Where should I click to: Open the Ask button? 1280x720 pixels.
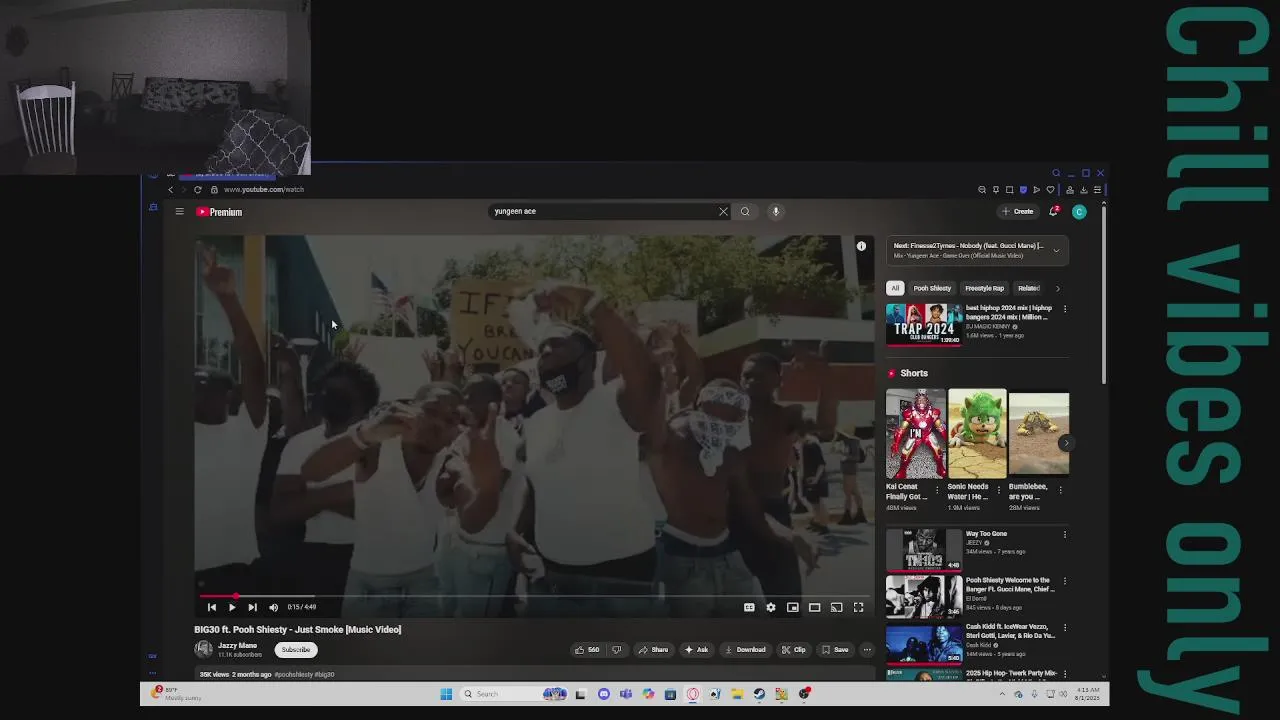pos(696,650)
